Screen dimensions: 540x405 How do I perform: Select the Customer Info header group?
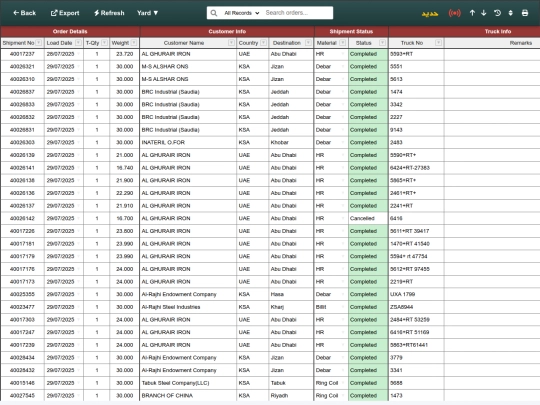[227, 31]
